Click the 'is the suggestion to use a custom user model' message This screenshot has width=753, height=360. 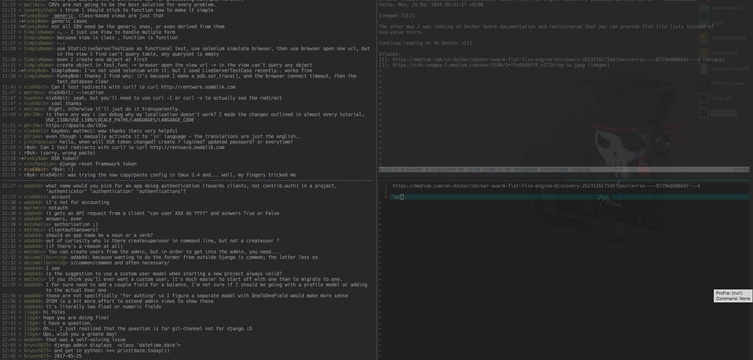pyautogui.click(x=164, y=274)
